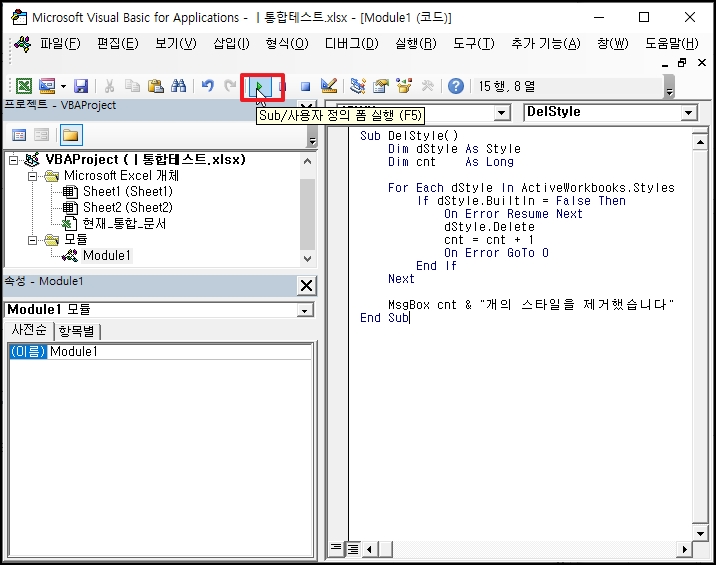The image size is (716, 565).
Task: Close the 속성 - Module1 properties pane
Action: (306, 286)
